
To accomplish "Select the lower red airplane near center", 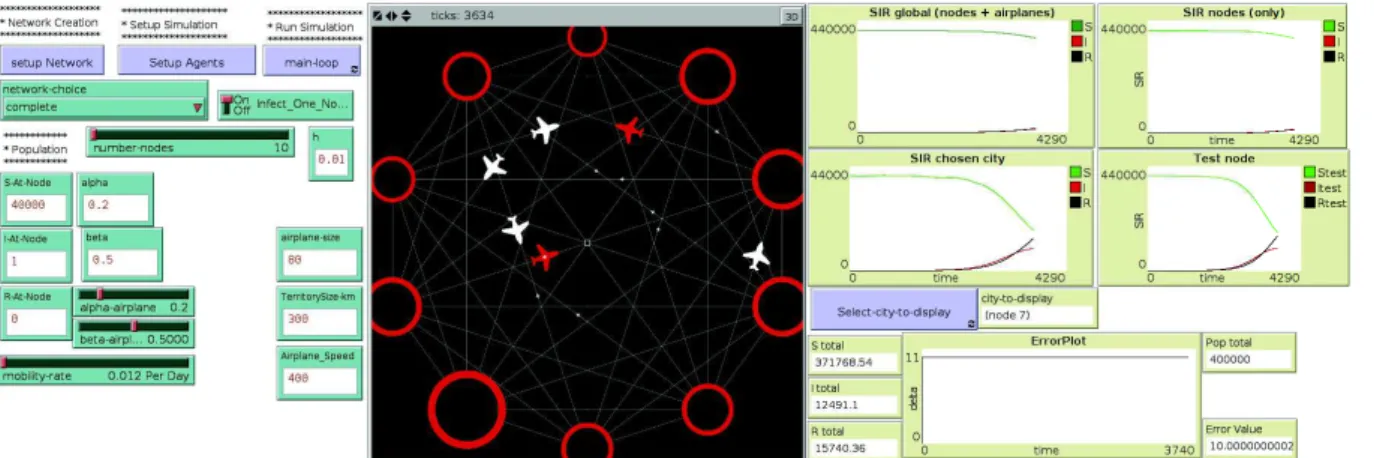I will [543, 257].
